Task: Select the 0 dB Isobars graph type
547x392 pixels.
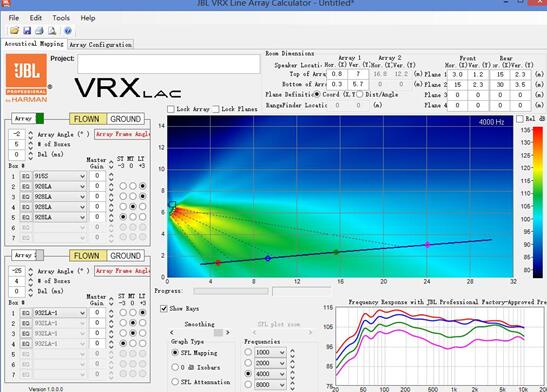Action: [175, 367]
